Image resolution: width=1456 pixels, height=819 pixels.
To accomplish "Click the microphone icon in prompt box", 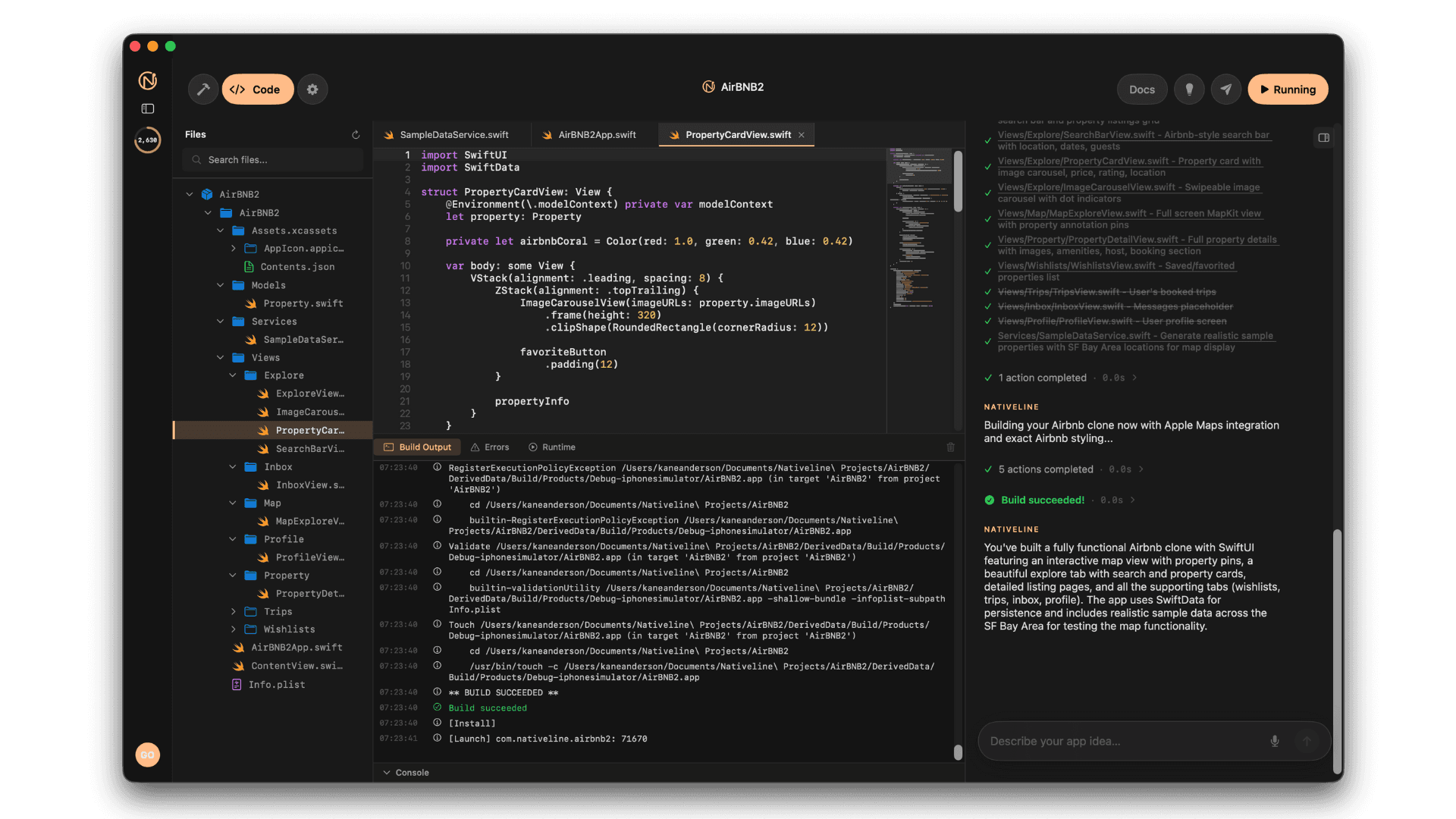I will click(1274, 741).
